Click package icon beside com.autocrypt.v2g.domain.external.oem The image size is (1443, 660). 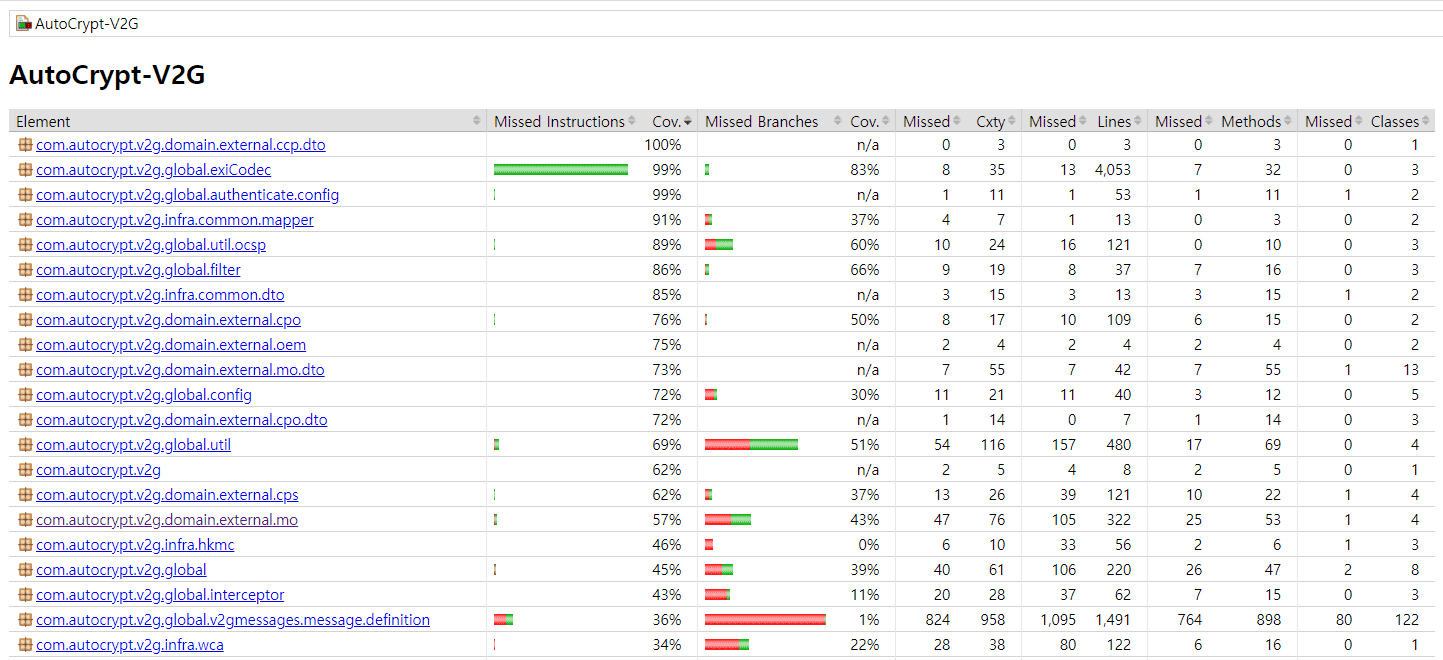pyautogui.click(x=25, y=345)
